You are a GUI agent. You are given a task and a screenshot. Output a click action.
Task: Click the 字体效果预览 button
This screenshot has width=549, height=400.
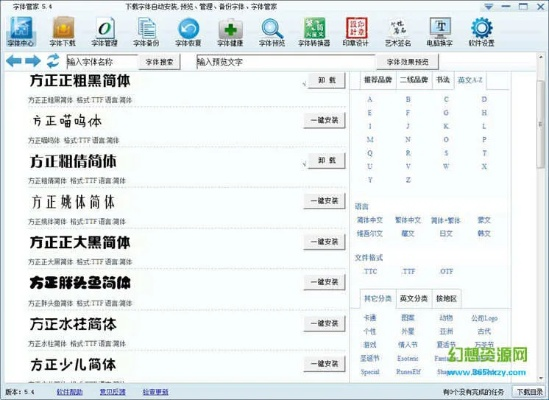(x=408, y=62)
